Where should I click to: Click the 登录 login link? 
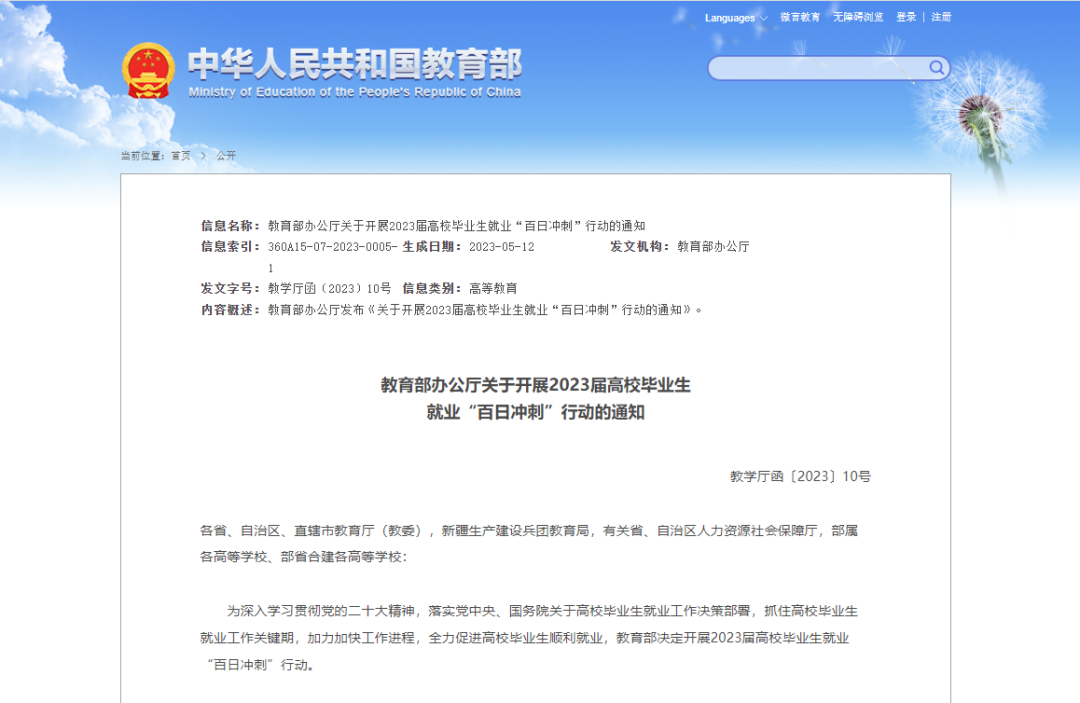click(906, 17)
